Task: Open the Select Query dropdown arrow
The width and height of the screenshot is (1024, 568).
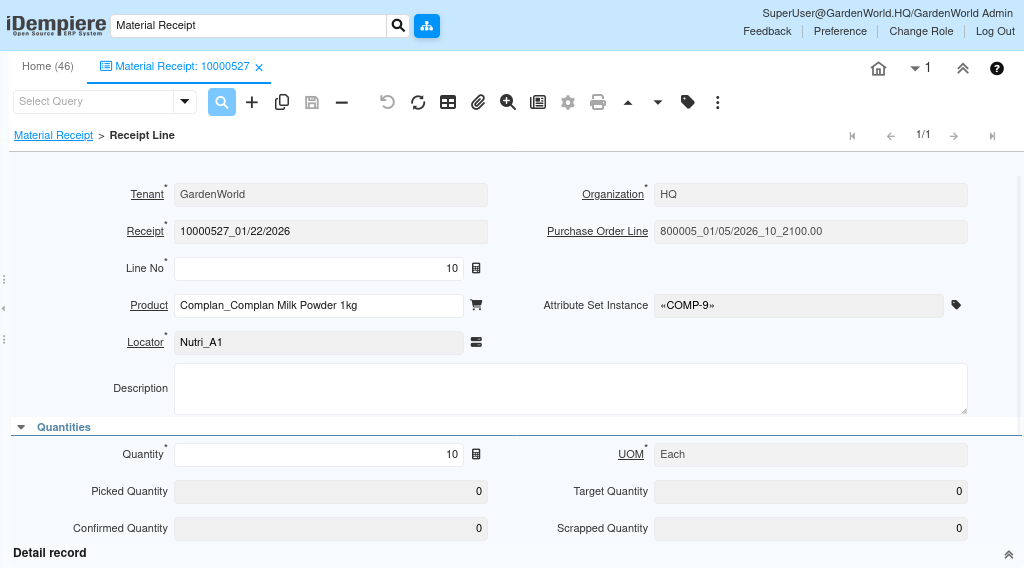Action: (x=185, y=101)
